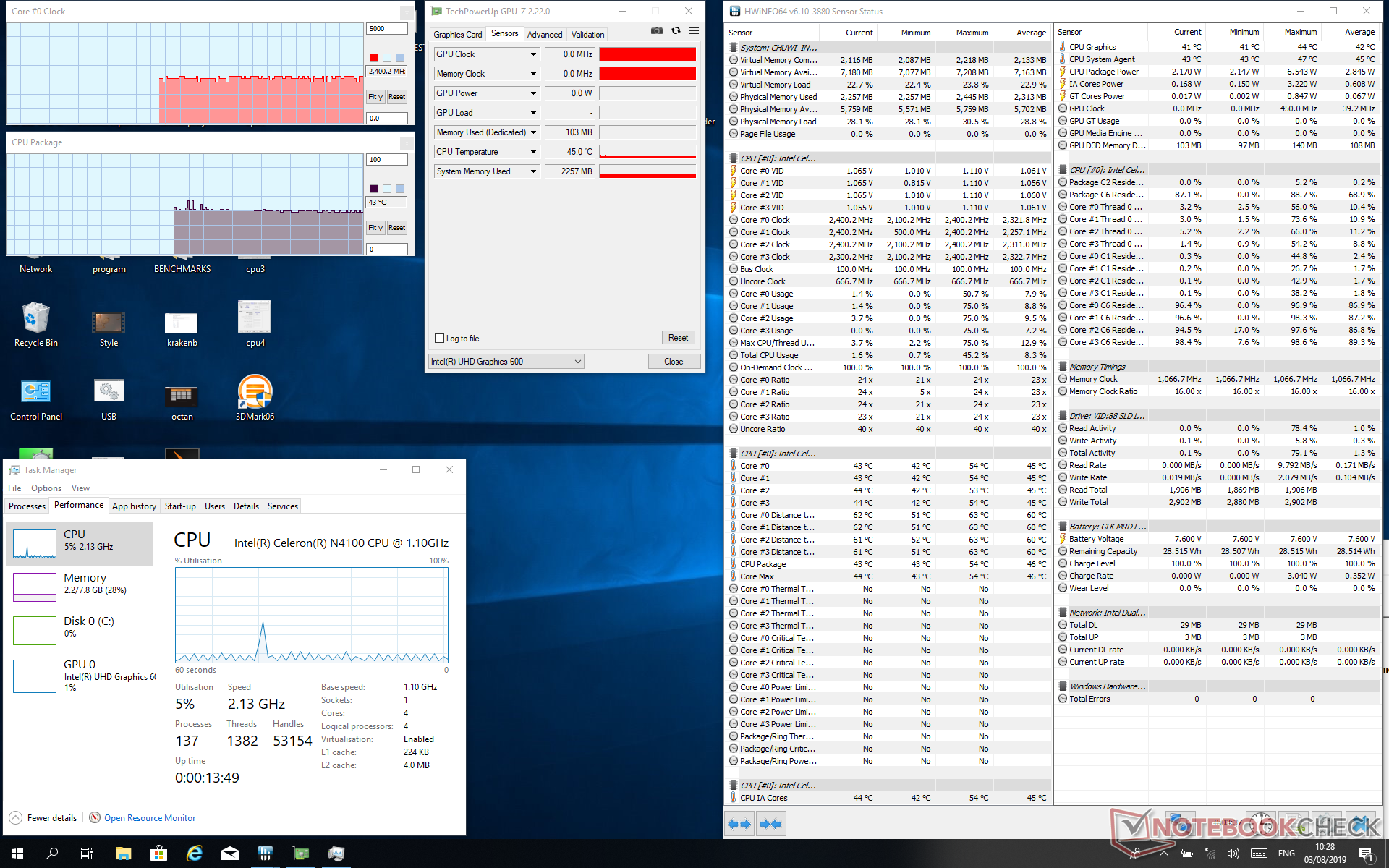Click the volume speaker tray icon
Viewport: 1389px width, 868px height.
click(x=1233, y=854)
